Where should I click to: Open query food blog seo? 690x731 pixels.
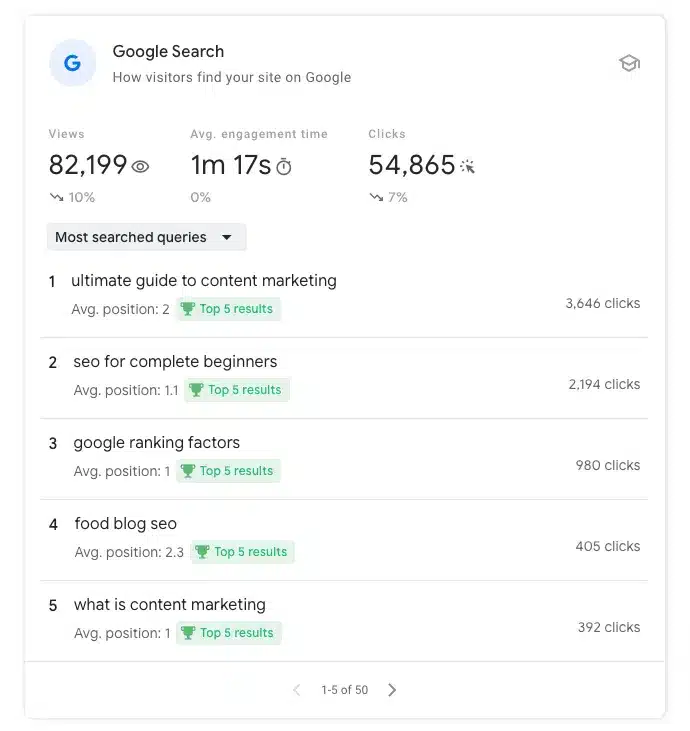[126, 524]
